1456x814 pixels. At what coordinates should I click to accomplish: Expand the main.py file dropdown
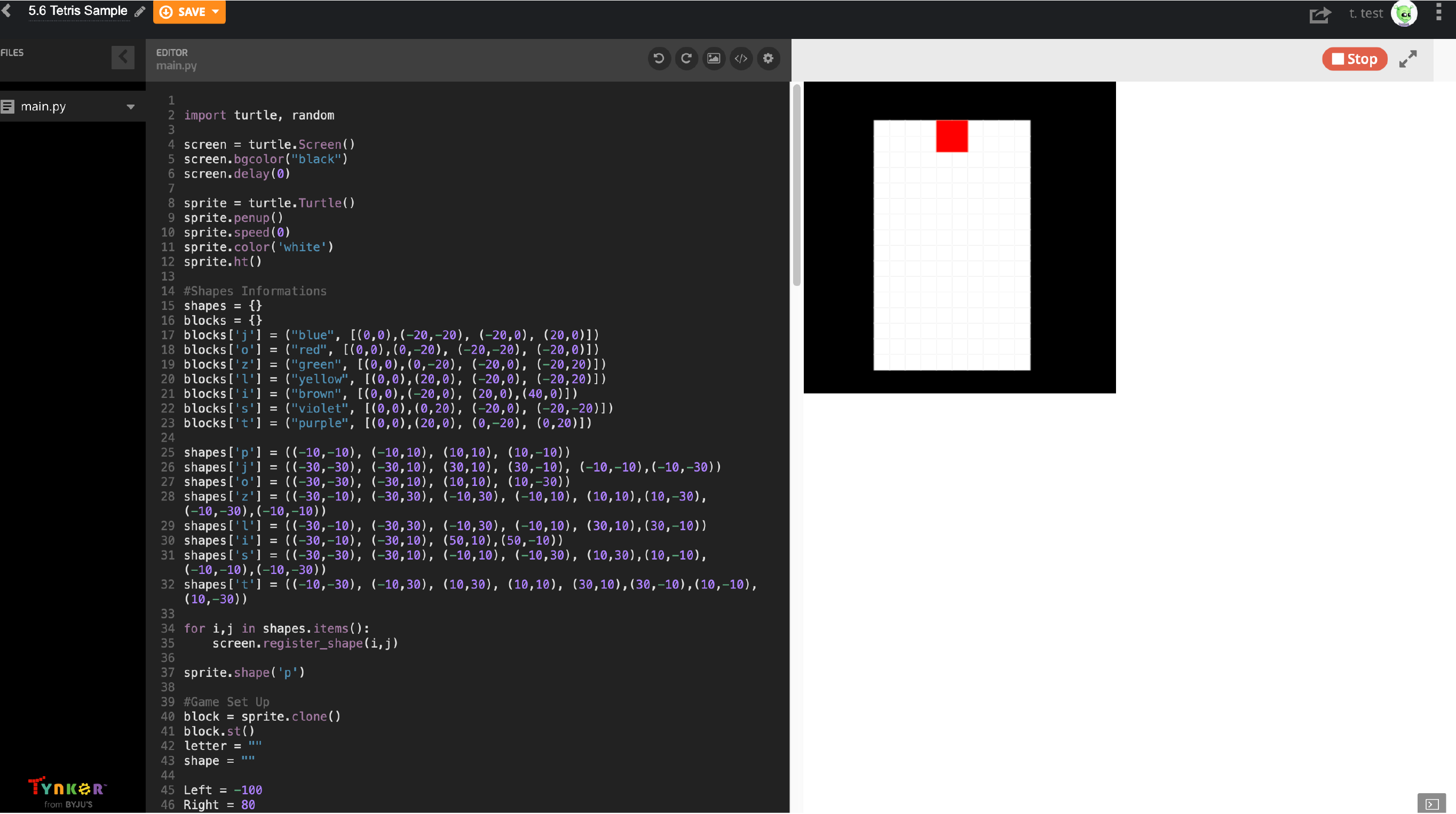131,107
